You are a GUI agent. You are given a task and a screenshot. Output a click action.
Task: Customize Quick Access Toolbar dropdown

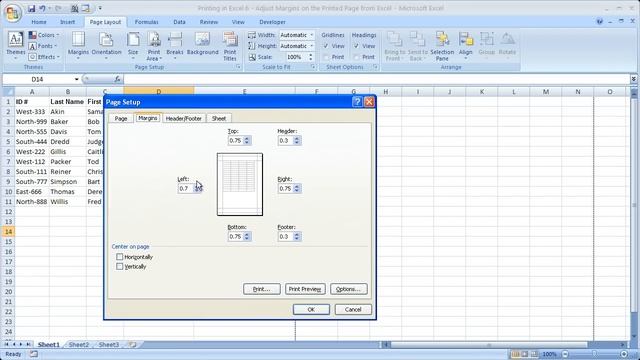(100, 8)
